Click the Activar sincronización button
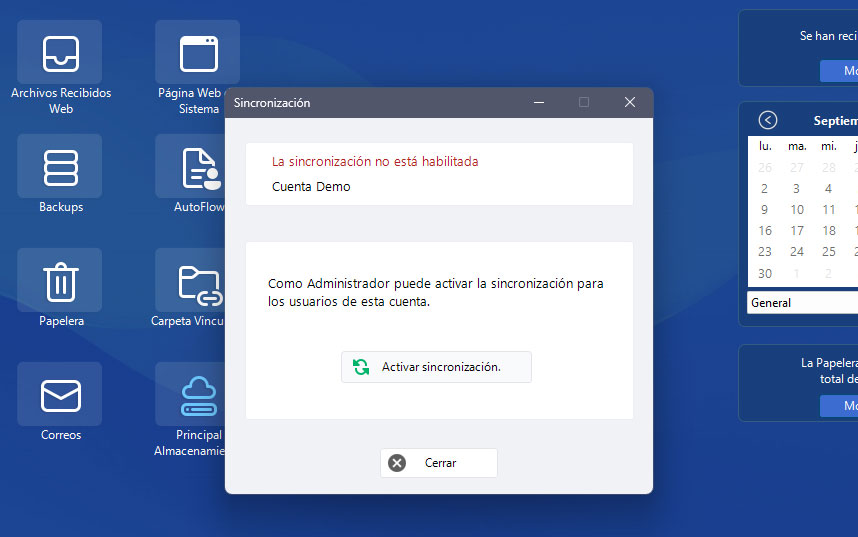Image resolution: width=858 pixels, height=537 pixels. (436, 367)
